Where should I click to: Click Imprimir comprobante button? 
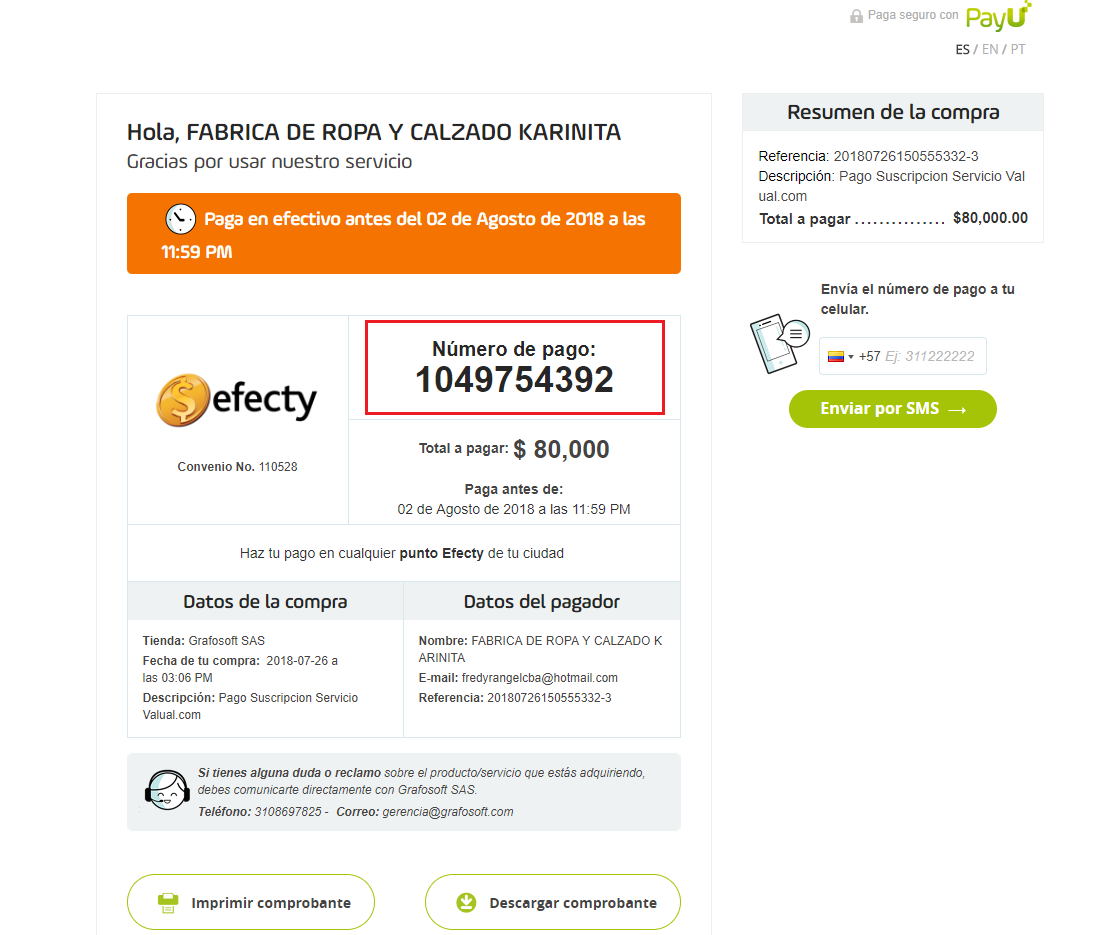pyautogui.click(x=251, y=902)
